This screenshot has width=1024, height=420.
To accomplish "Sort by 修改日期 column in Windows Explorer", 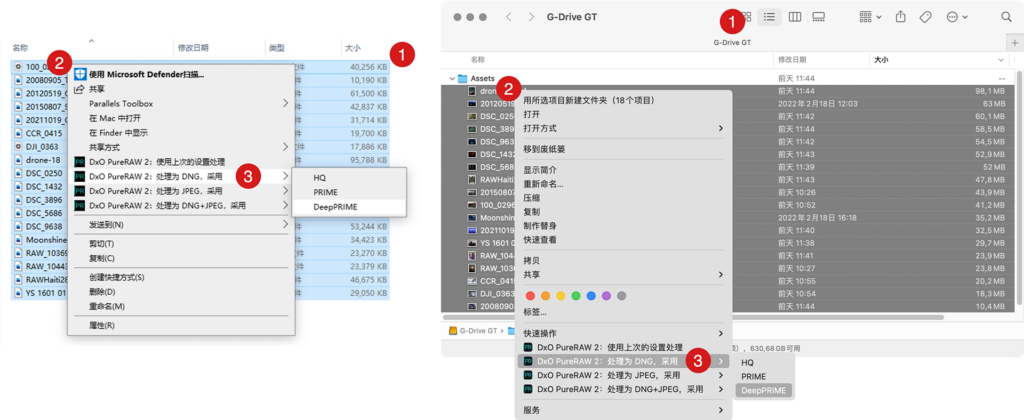I will [193, 48].
